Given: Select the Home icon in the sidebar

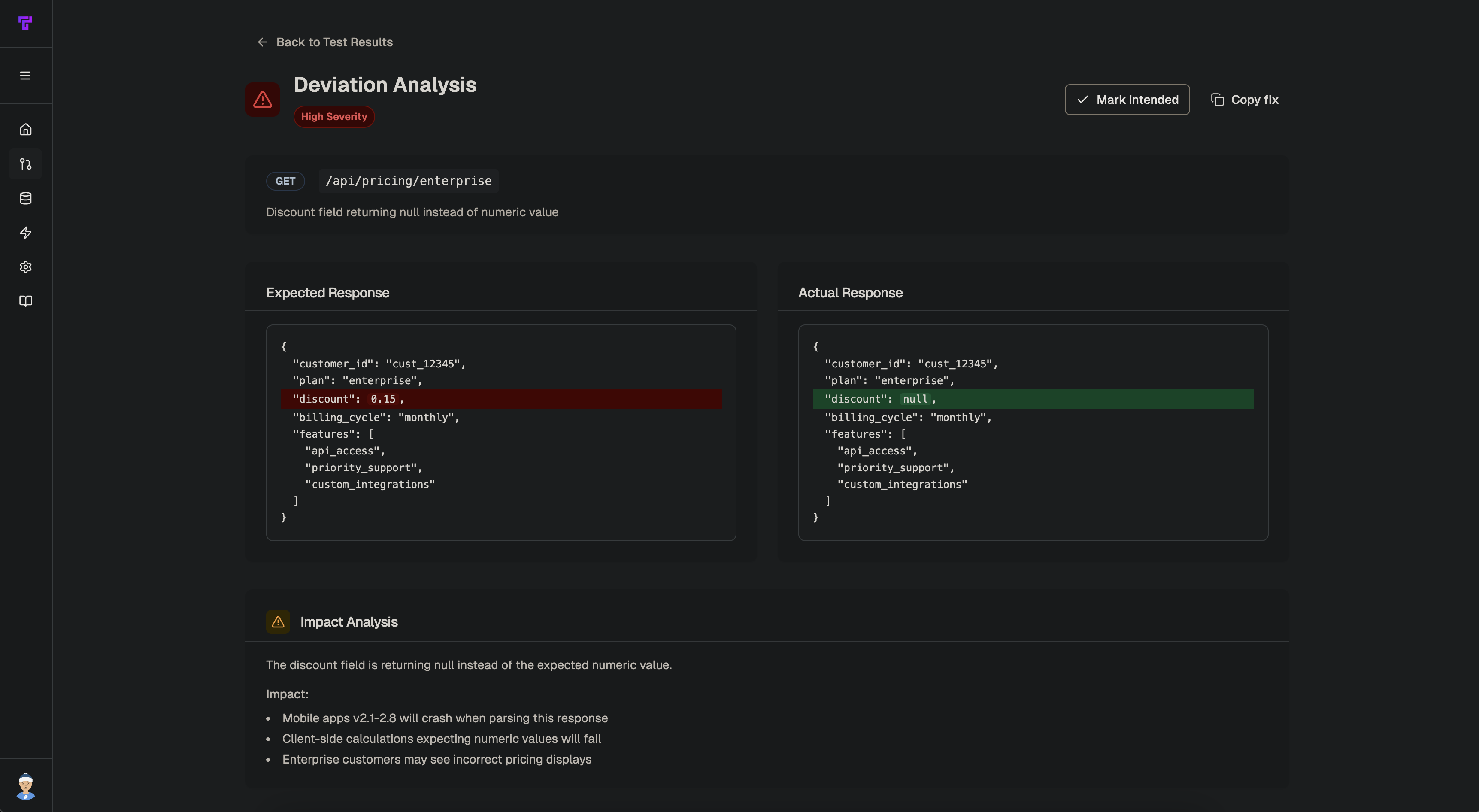Looking at the screenshot, I should (x=25, y=129).
